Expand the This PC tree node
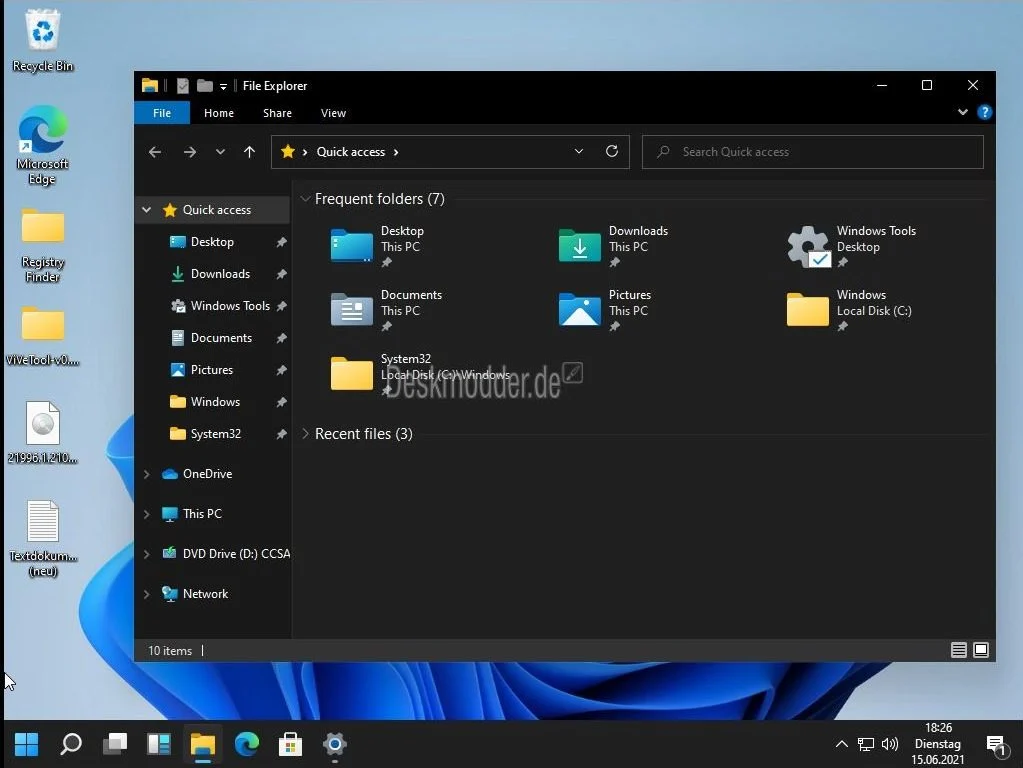 click(147, 514)
